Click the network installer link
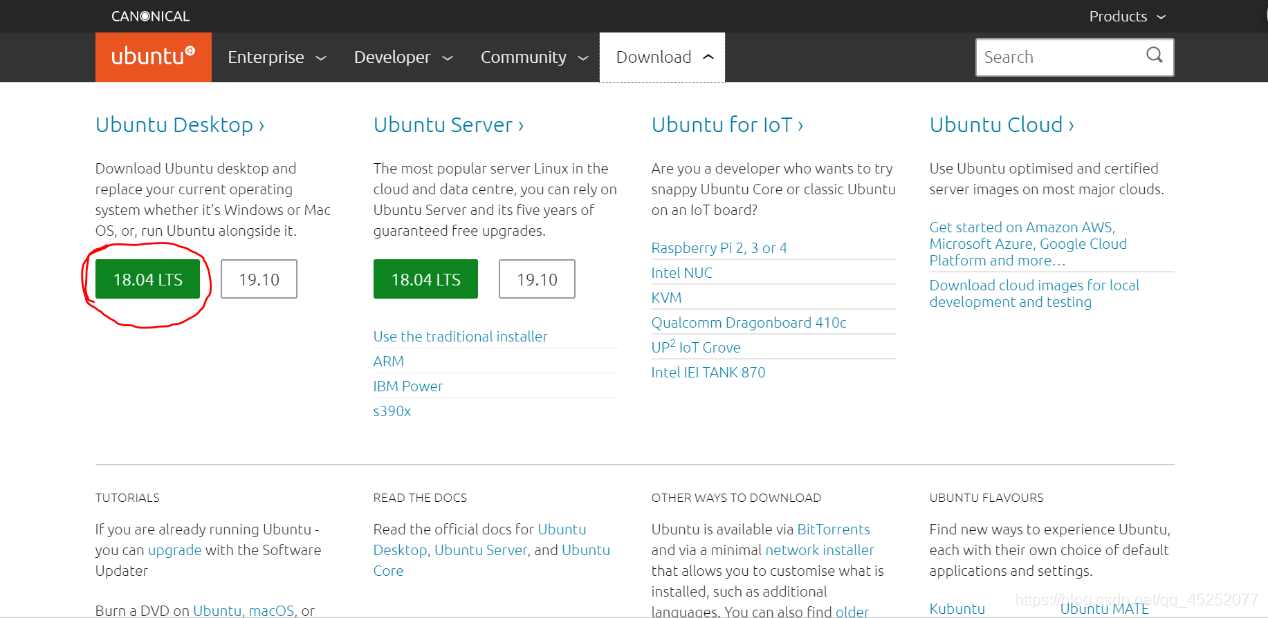The width and height of the screenshot is (1268, 618). [820, 550]
